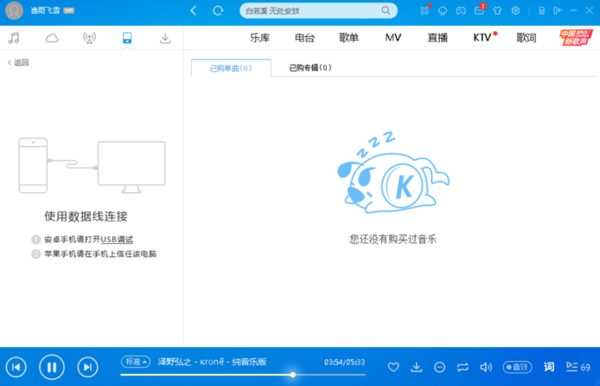Viewport: 600px width, 386px height.
Task: Click the 返回 back link
Action: pos(18,62)
